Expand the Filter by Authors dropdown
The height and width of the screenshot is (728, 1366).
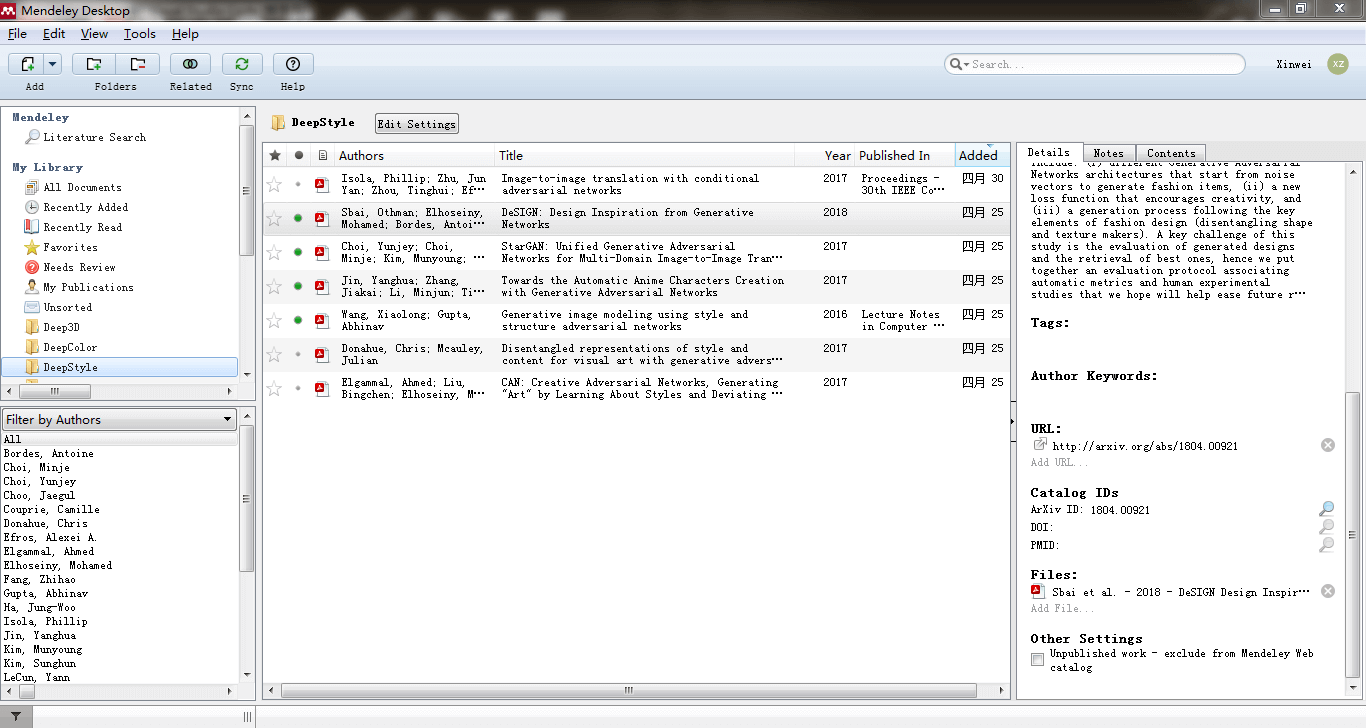[228, 420]
